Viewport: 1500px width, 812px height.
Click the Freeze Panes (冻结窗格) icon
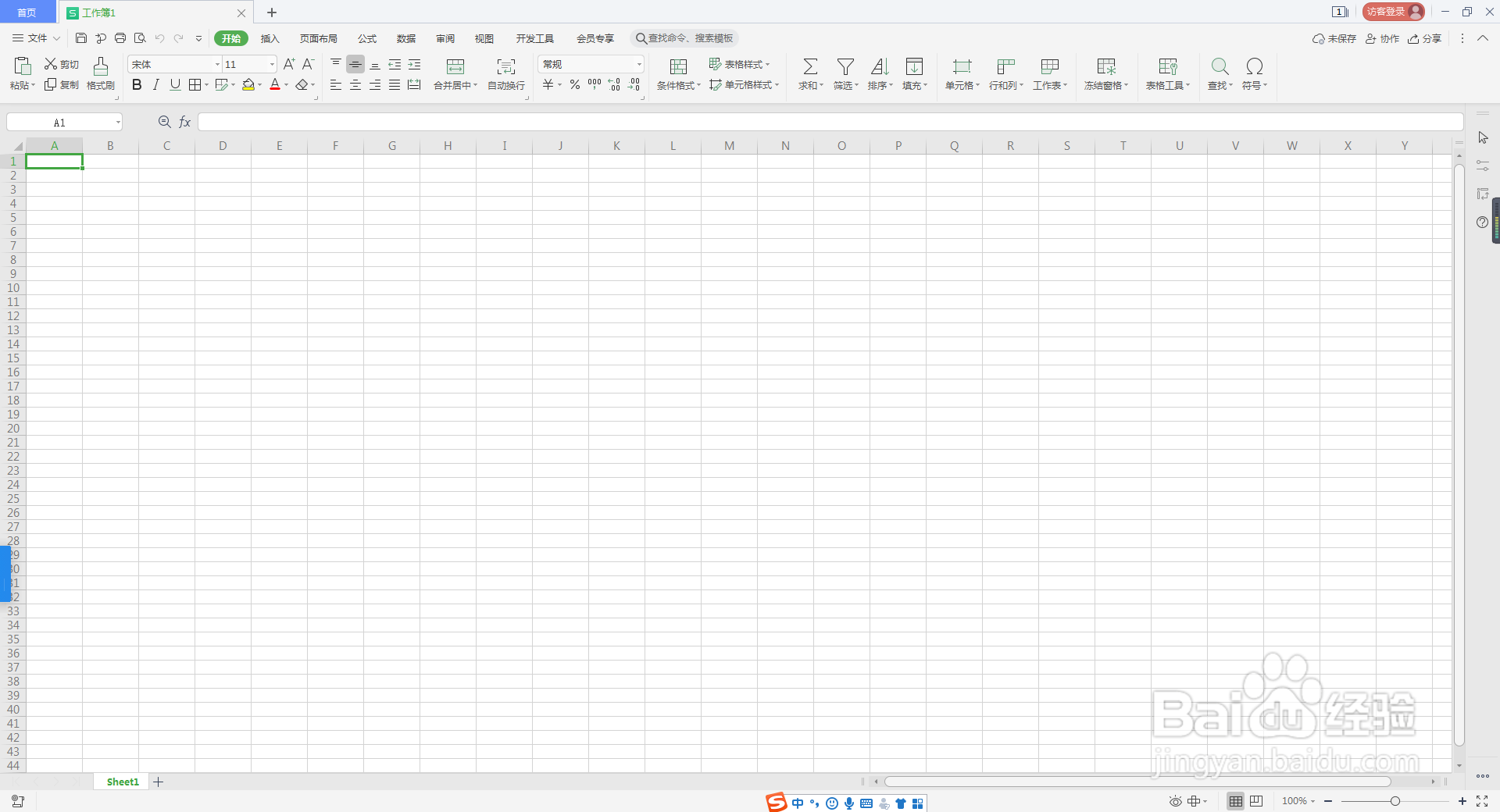pos(1106,66)
